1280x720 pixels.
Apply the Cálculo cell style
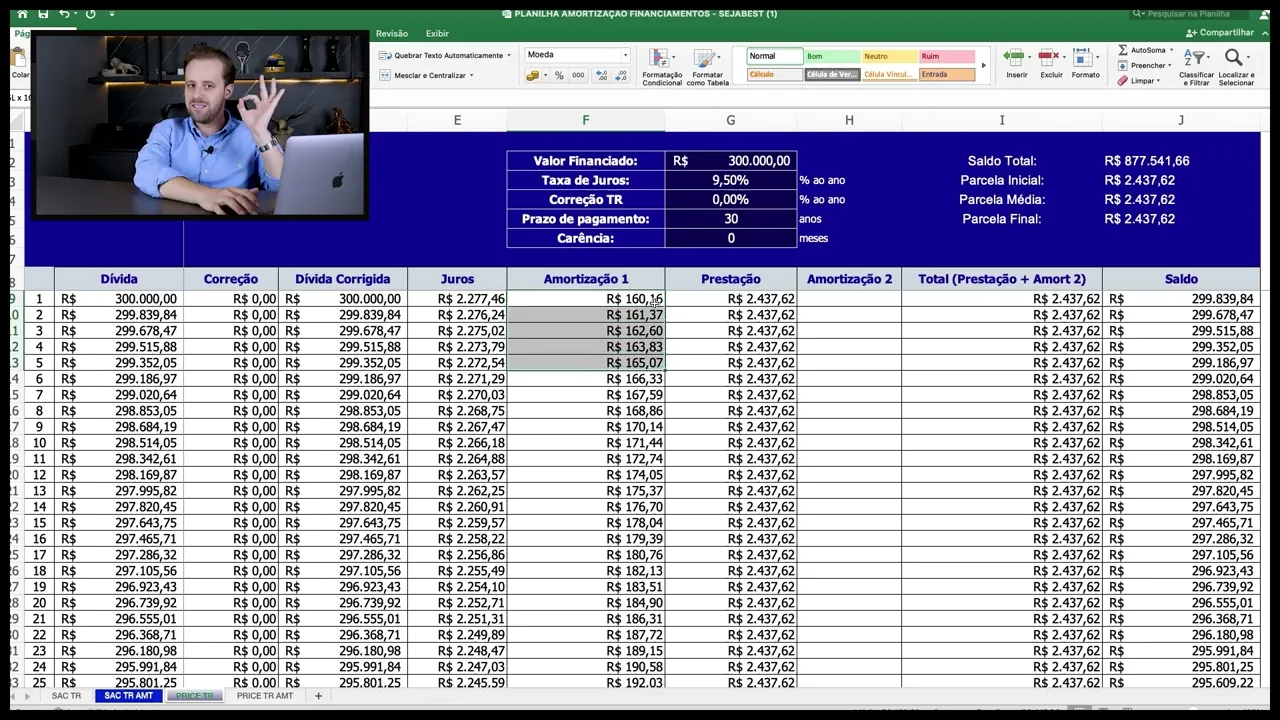775,74
